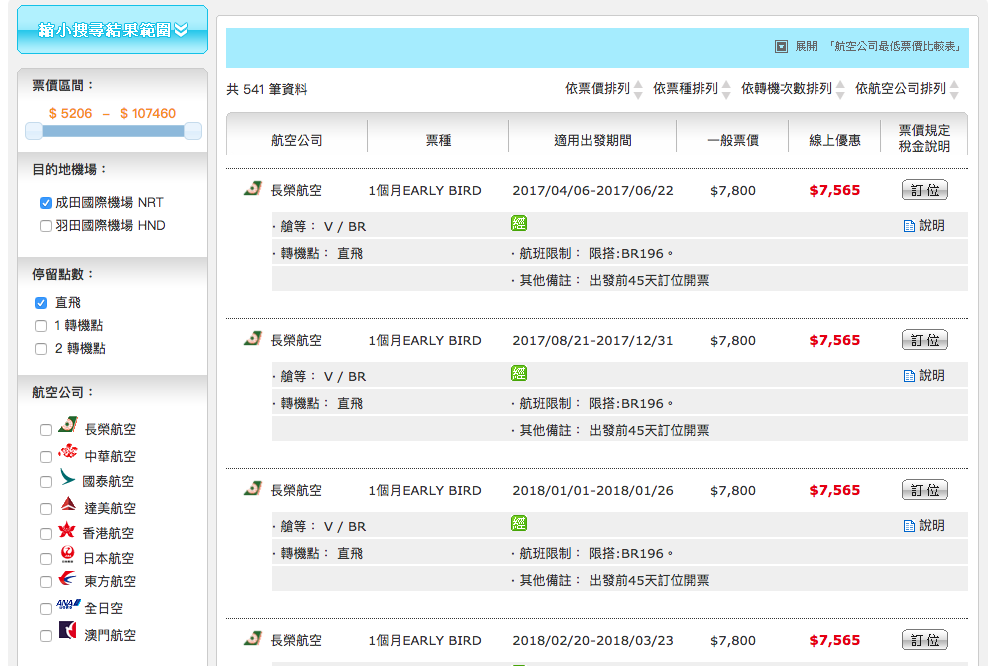Viewport: 1005px width, 666px height.
Task: Click the Cathay Pacific logo in sidebar
Action: click(68, 479)
